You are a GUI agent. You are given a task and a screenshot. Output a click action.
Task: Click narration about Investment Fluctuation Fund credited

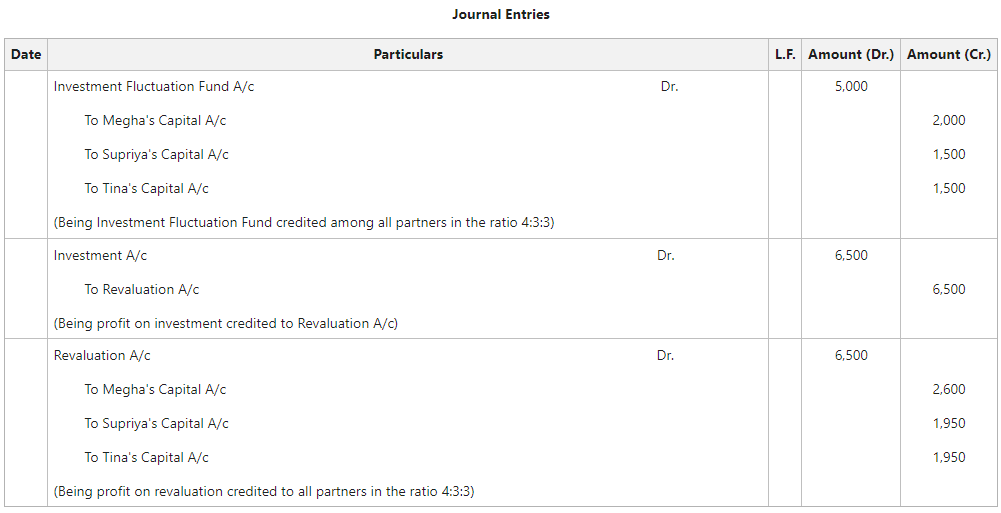(x=304, y=223)
